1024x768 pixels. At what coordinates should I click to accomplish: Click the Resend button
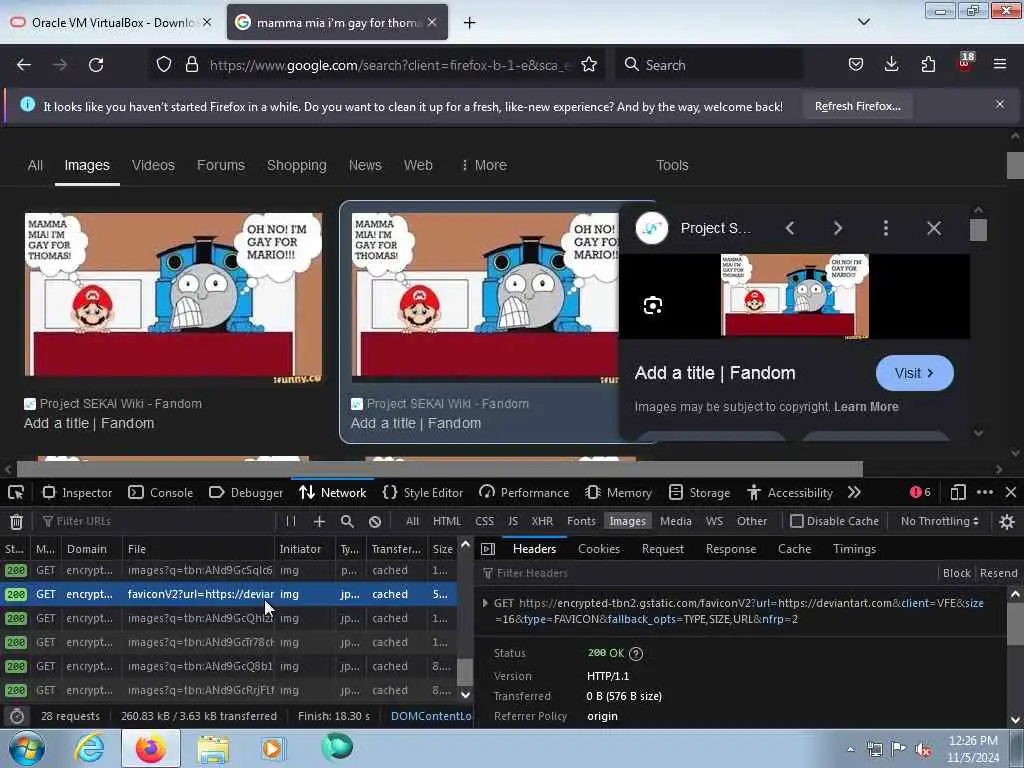999,573
